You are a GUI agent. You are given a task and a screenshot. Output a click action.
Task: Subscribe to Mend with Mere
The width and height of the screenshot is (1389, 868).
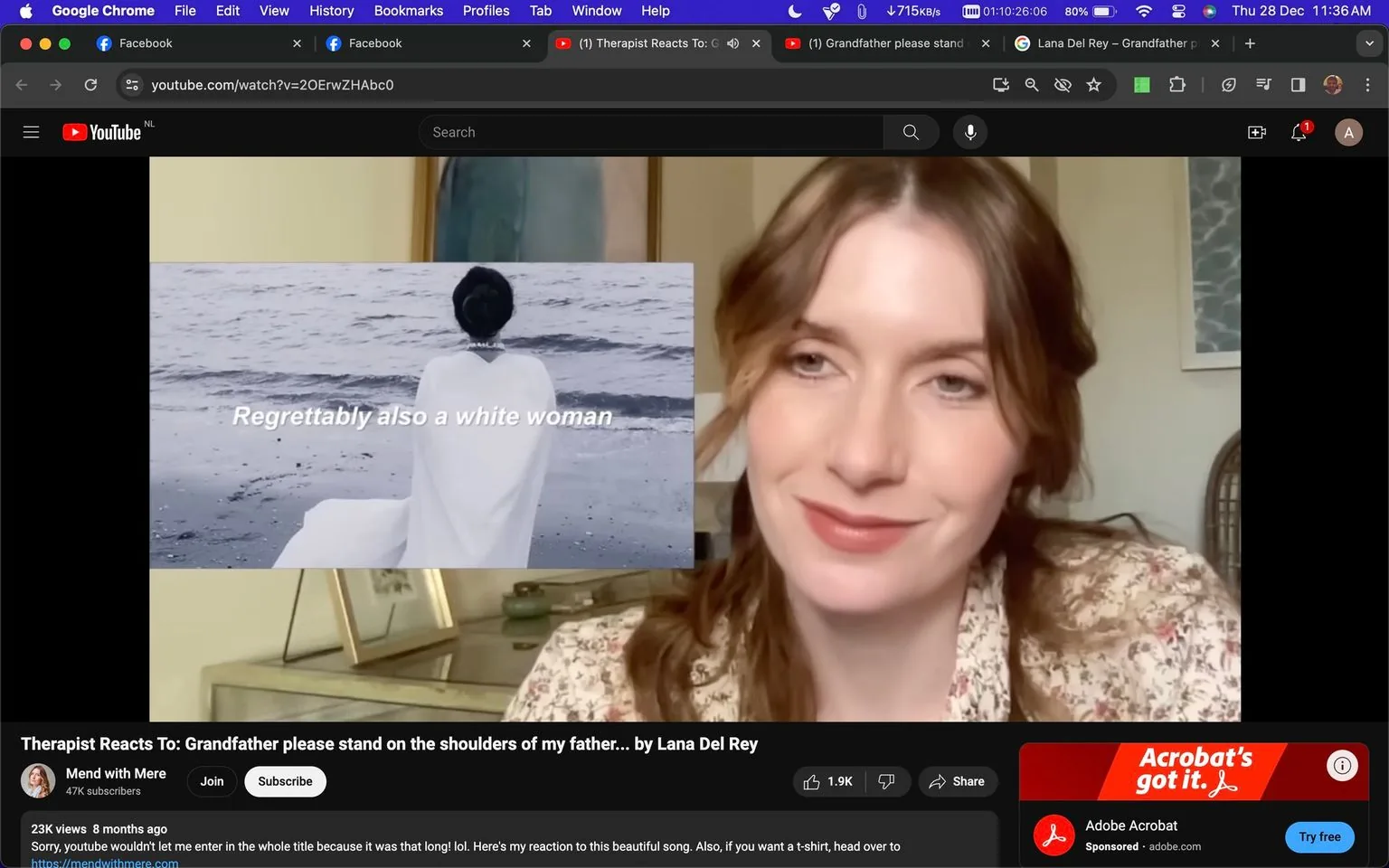click(x=284, y=781)
